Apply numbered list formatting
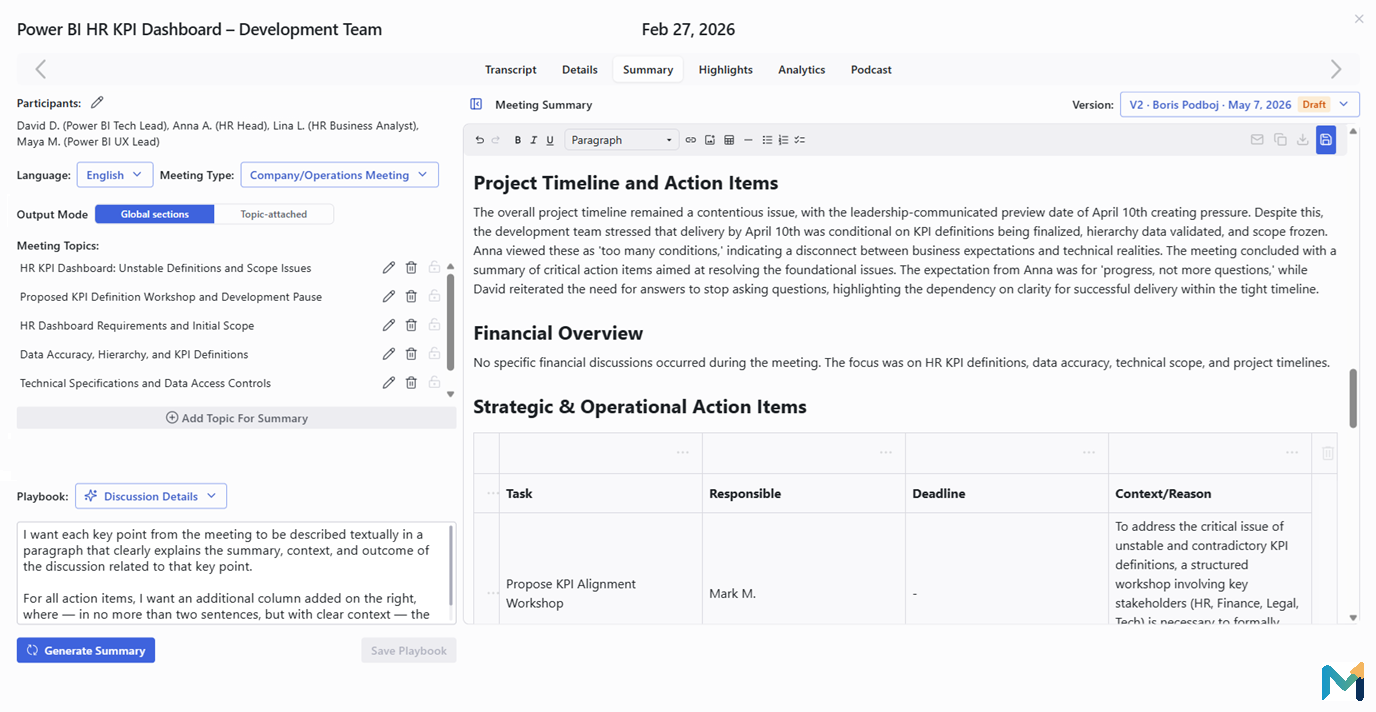1376x712 pixels. click(x=783, y=140)
